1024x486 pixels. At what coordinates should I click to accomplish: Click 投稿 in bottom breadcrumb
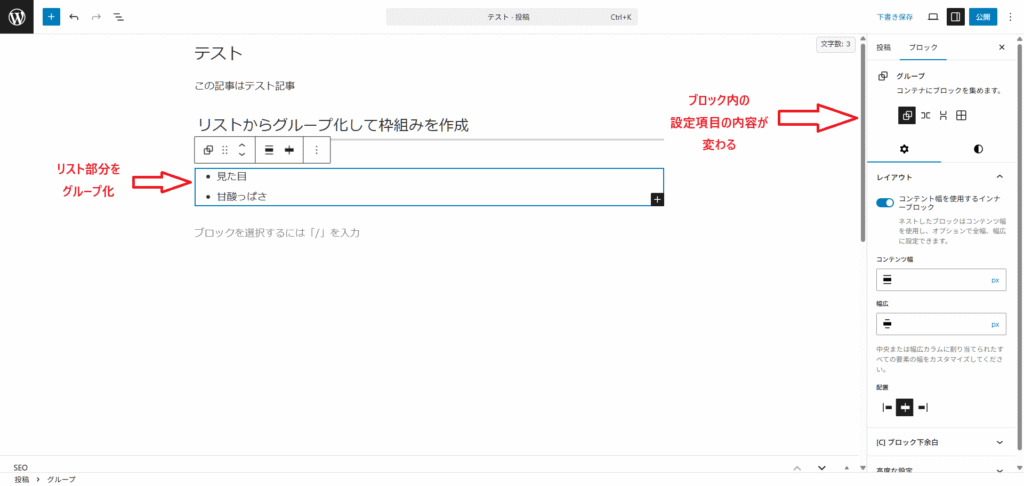coord(22,479)
